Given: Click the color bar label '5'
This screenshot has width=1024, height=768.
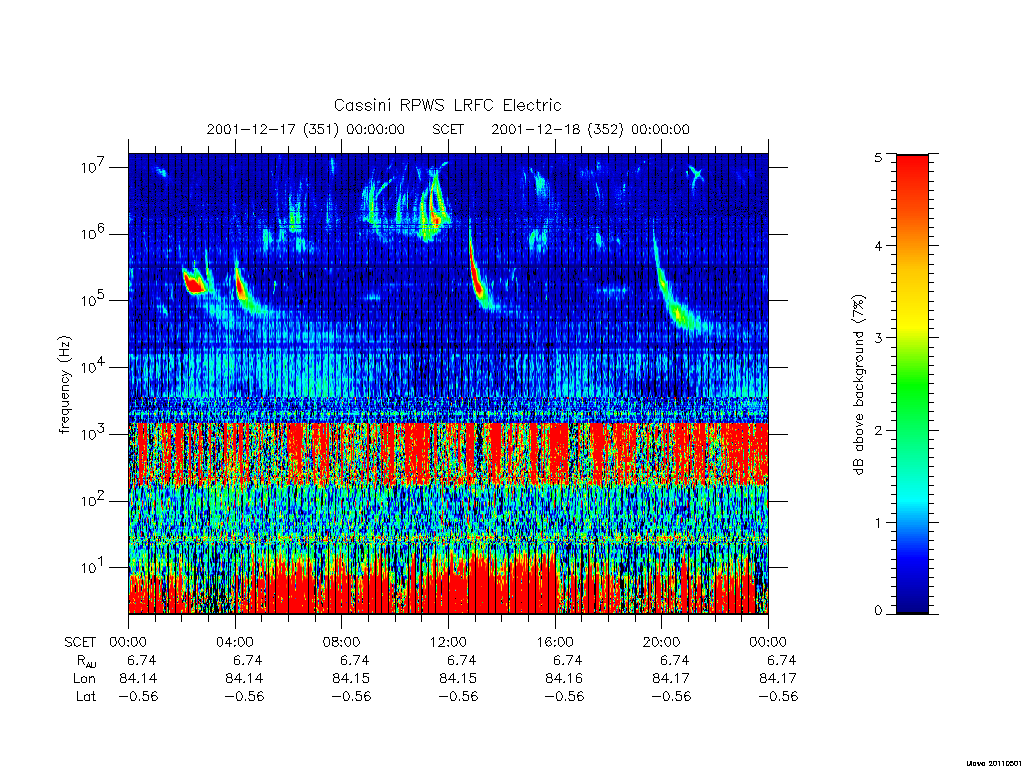Looking at the screenshot, I should (x=878, y=157).
